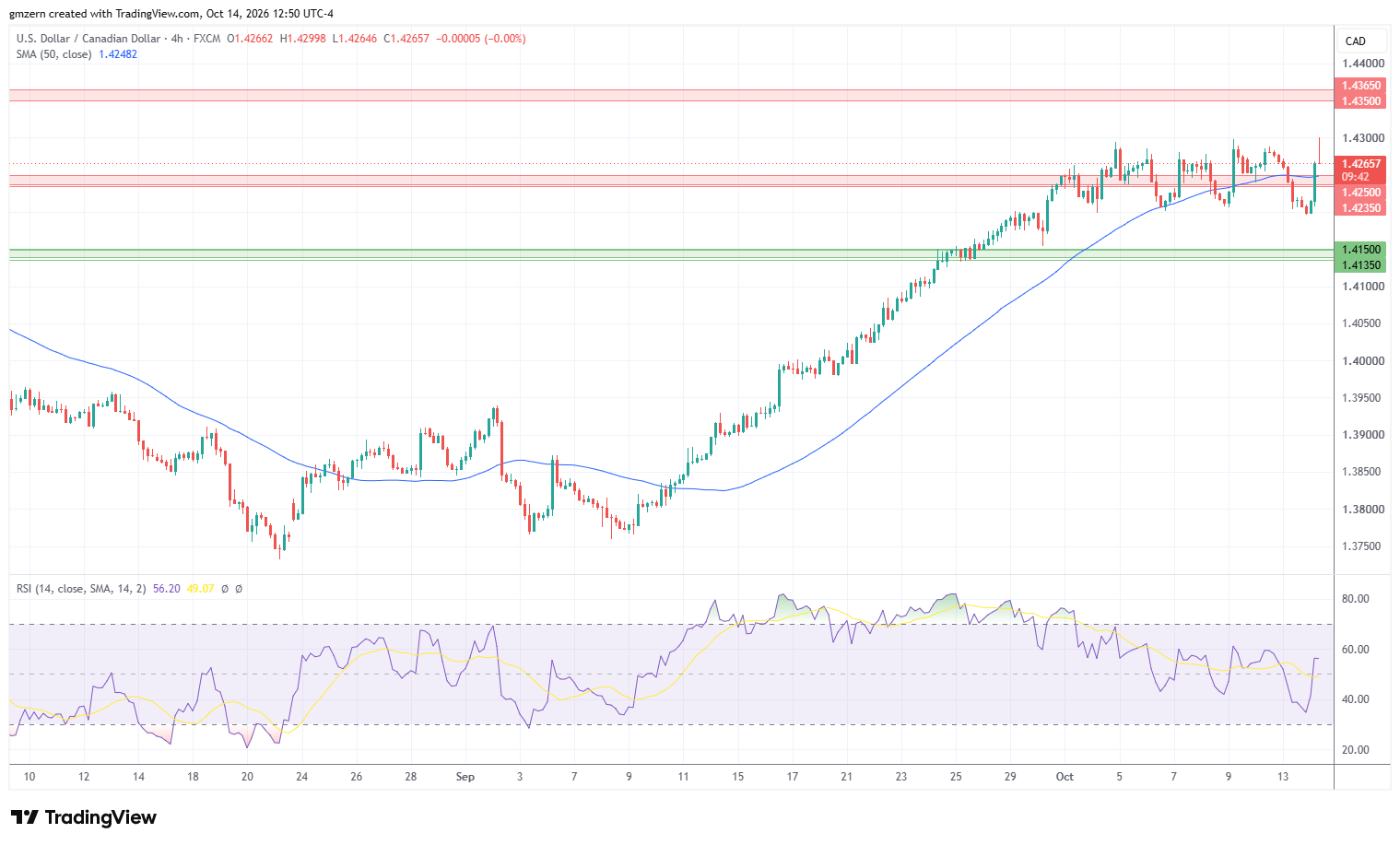Click the high value H1.42998
This screenshot has height=845, width=1400.
[302, 39]
